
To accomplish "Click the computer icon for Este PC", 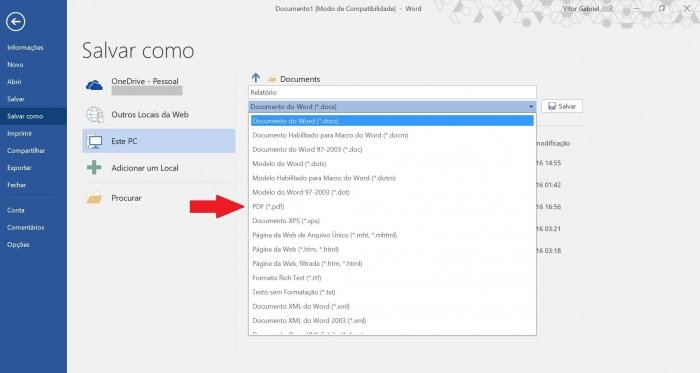I will click(x=95, y=141).
